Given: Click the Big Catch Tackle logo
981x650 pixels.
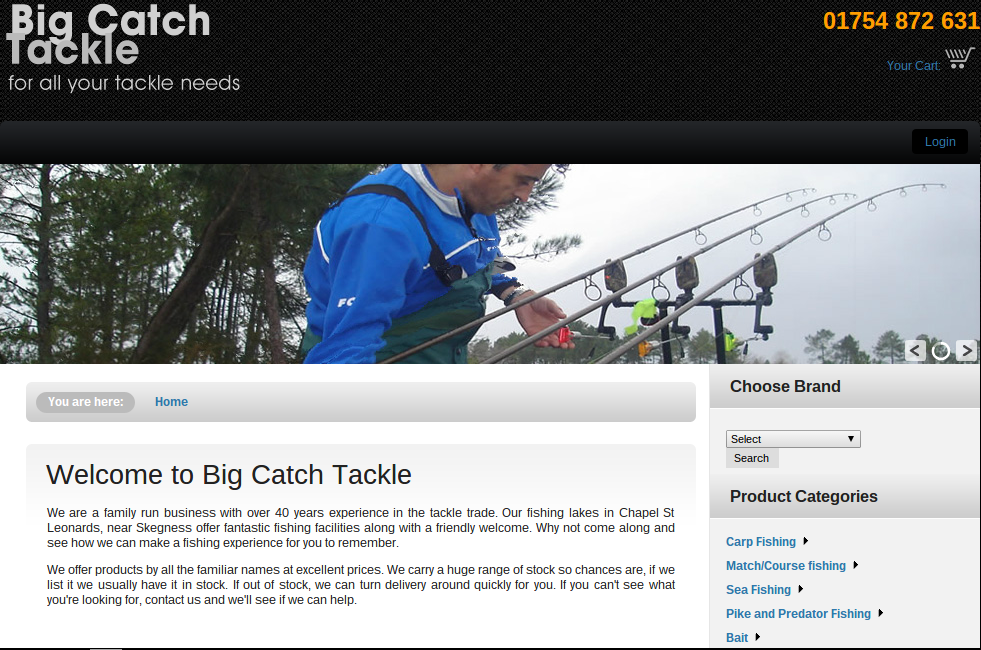Looking at the screenshot, I should click(x=124, y=48).
